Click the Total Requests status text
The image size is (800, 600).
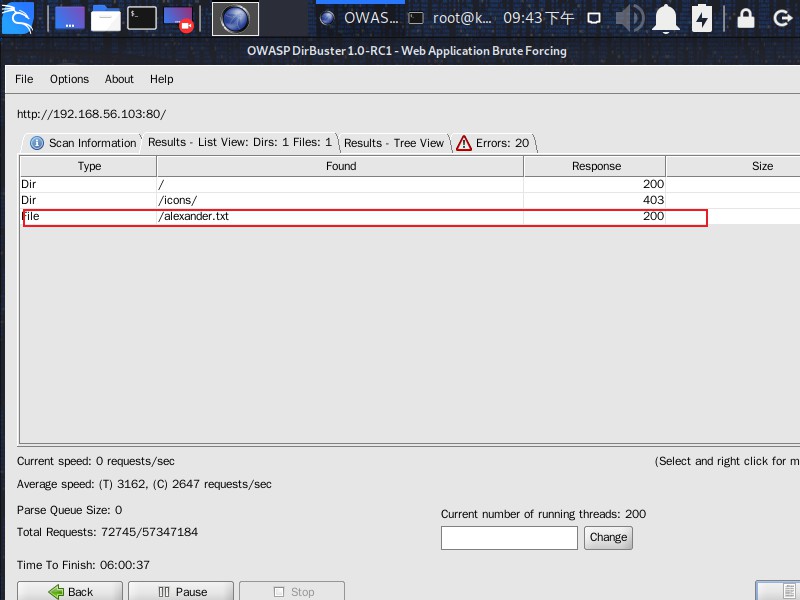point(107,532)
